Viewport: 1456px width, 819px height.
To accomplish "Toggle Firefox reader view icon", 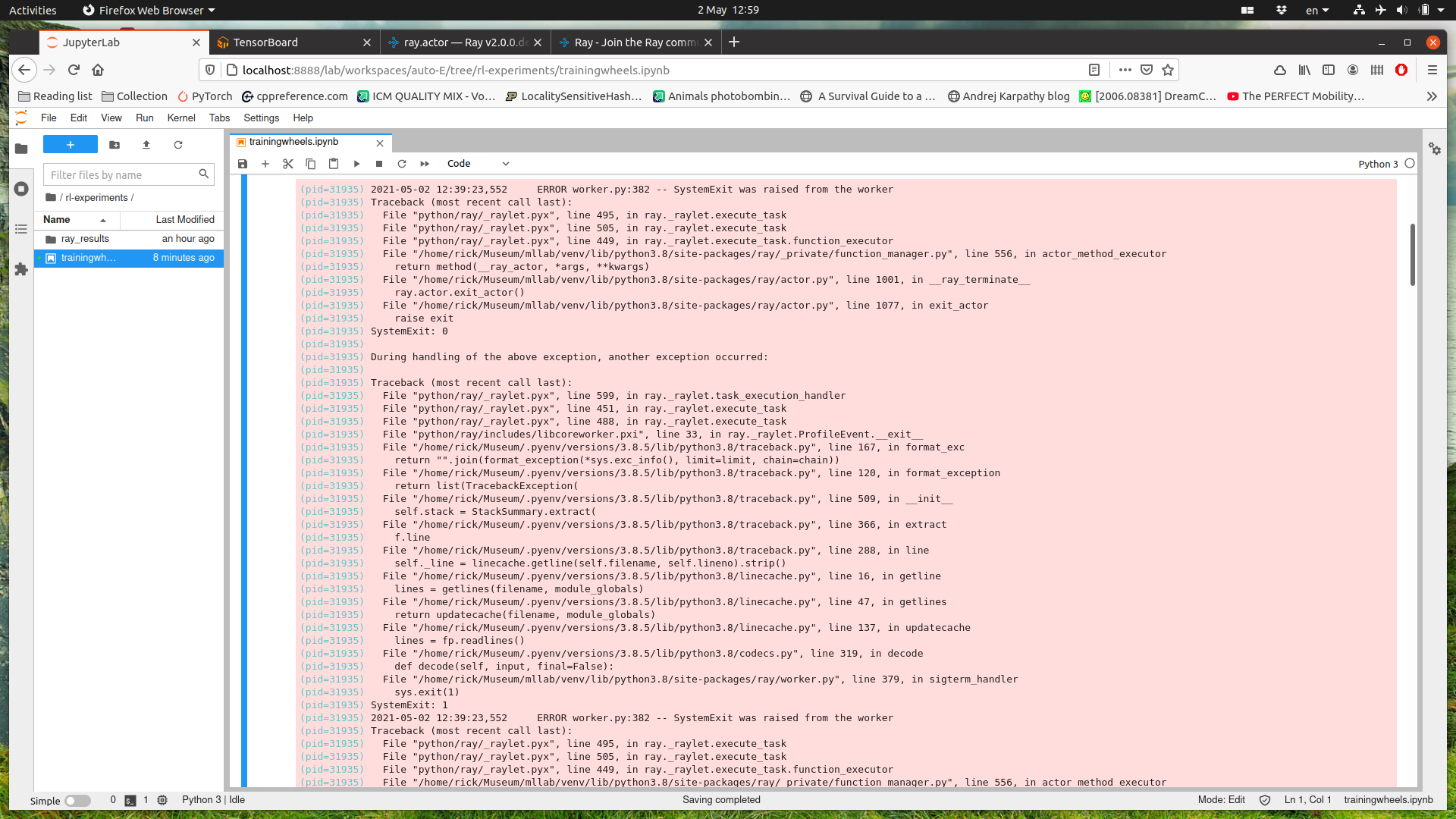I will click(1094, 70).
